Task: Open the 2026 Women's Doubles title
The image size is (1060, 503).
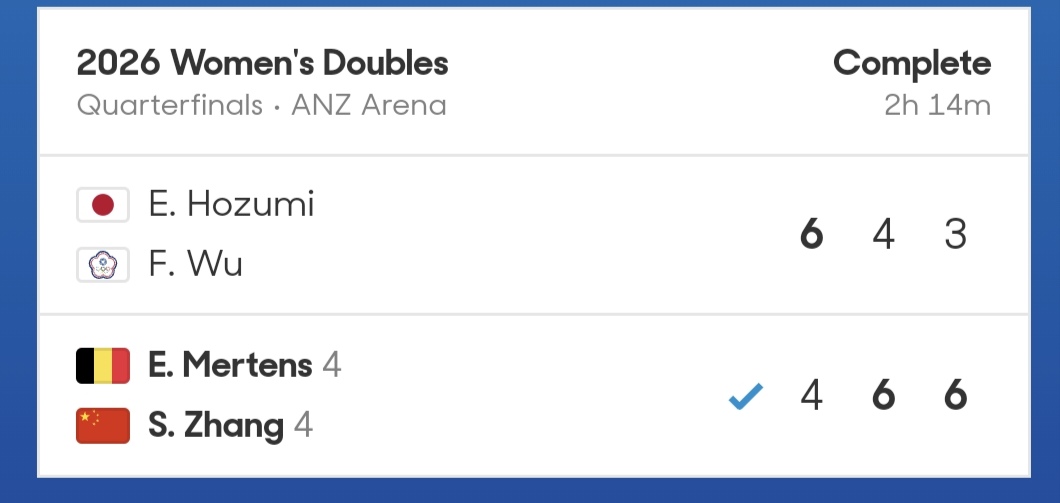Action: click(262, 64)
